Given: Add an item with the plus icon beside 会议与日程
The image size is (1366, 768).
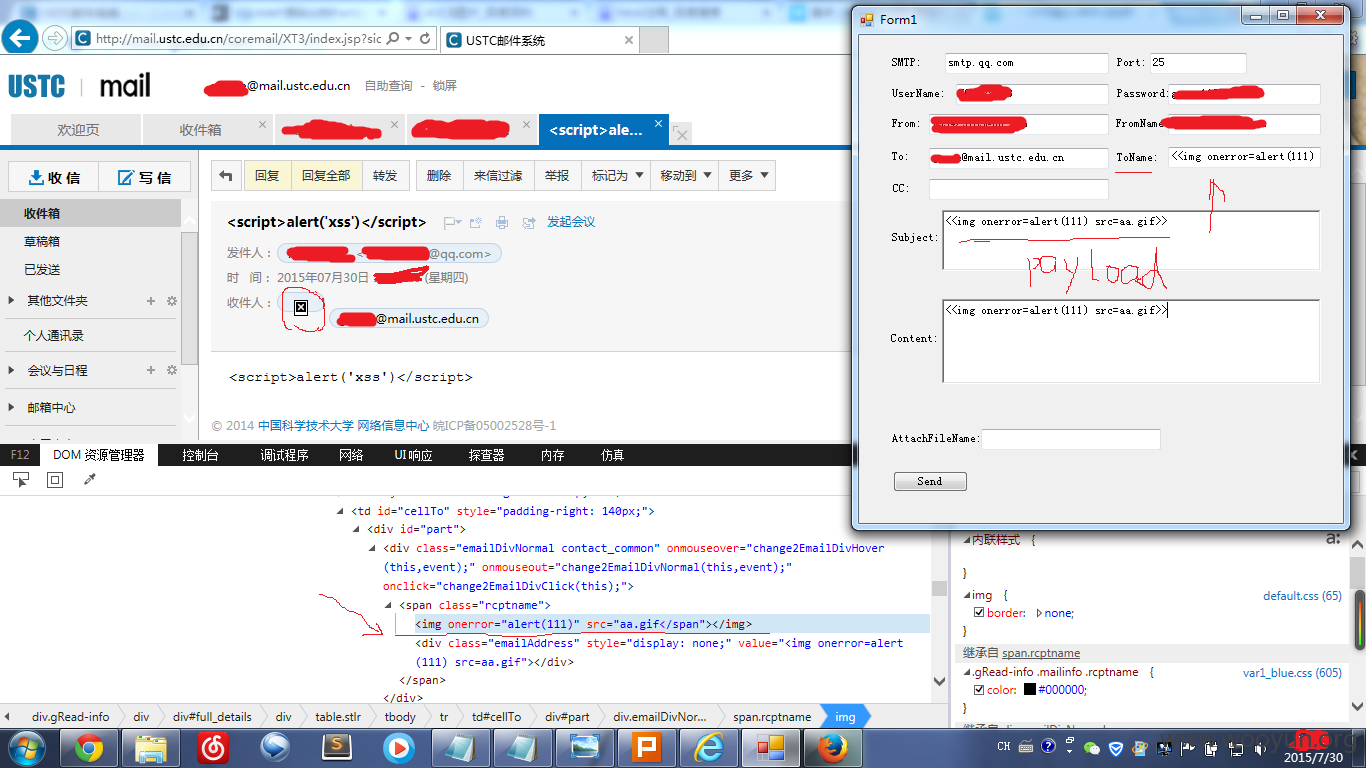Looking at the screenshot, I should coord(151,370).
